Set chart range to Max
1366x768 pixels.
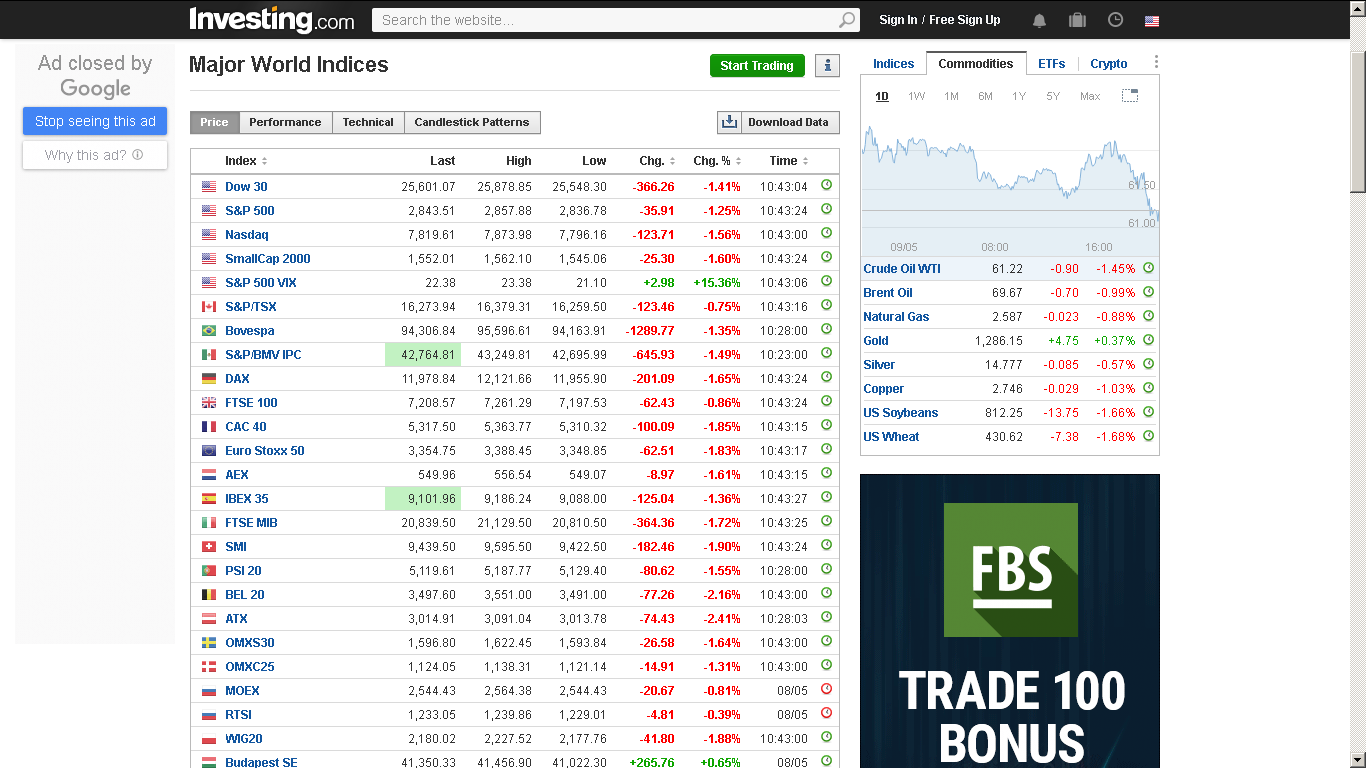(1090, 96)
